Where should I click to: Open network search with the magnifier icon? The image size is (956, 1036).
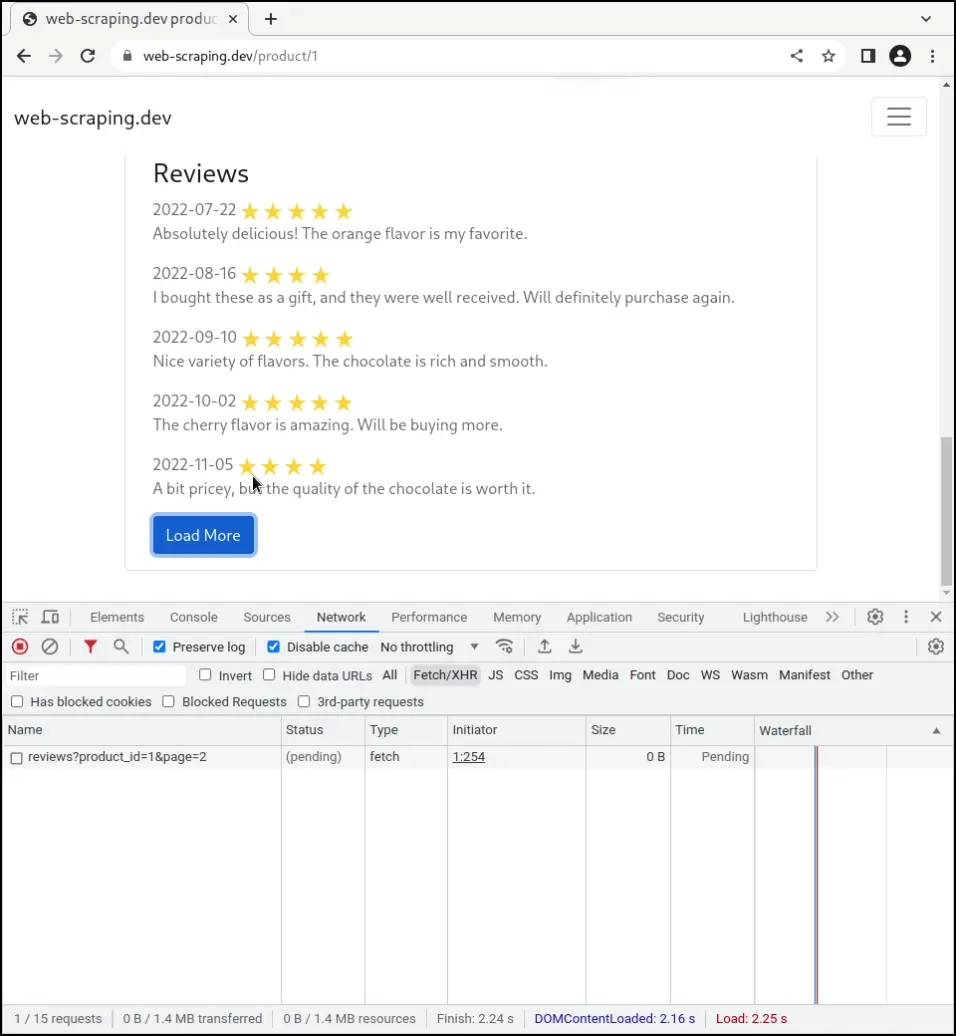[x=121, y=647]
